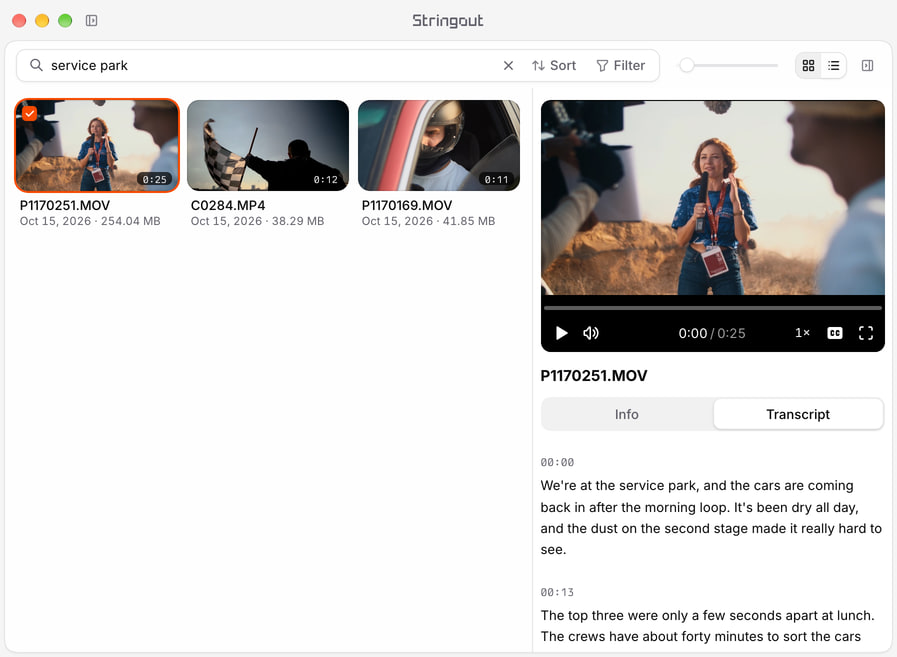Switch to grid view
Screen dimensions: 897x657
[808, 66]
